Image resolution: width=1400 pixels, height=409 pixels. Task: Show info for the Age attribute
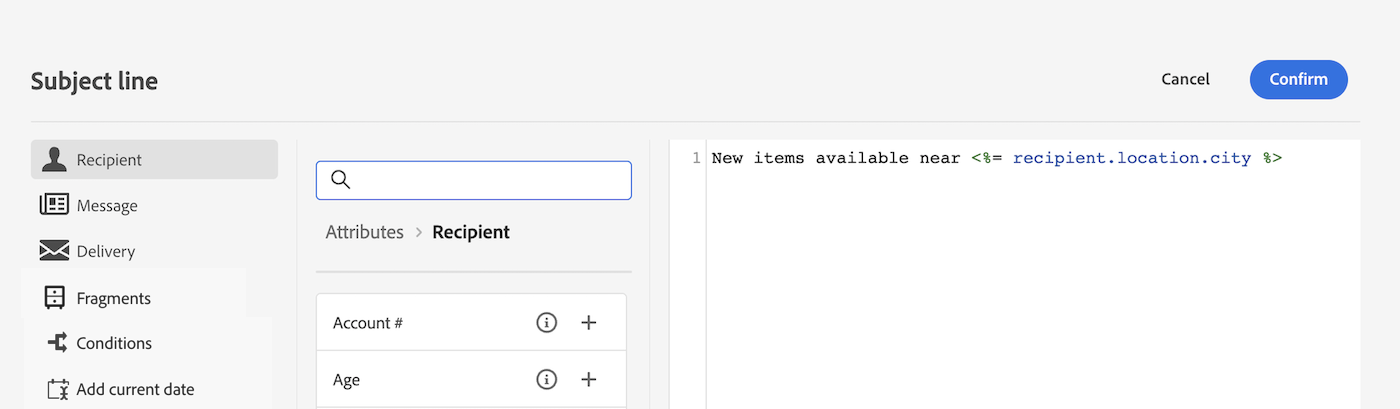[x=546, y=380]
